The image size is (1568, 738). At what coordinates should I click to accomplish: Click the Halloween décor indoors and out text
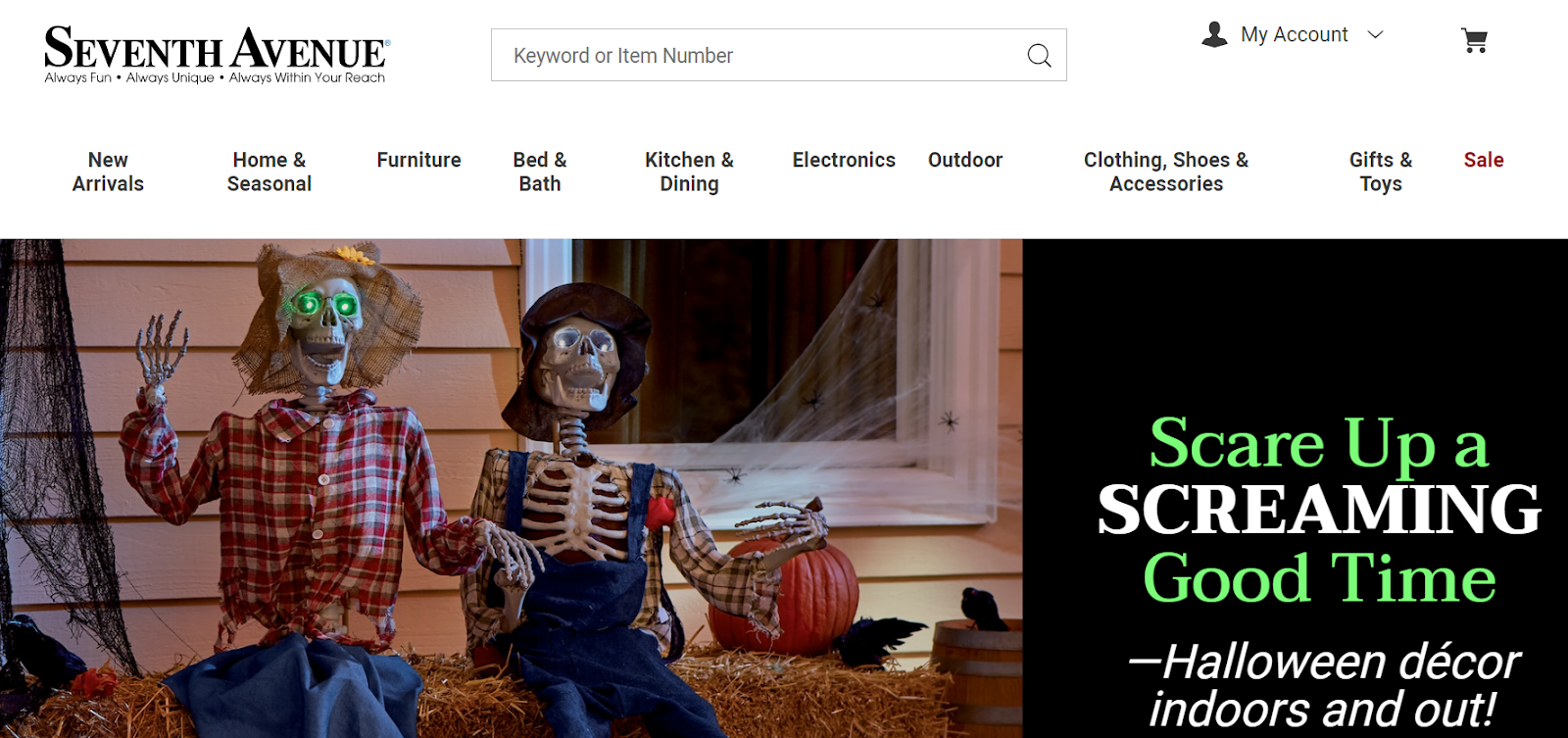[x=1323, y=685]
